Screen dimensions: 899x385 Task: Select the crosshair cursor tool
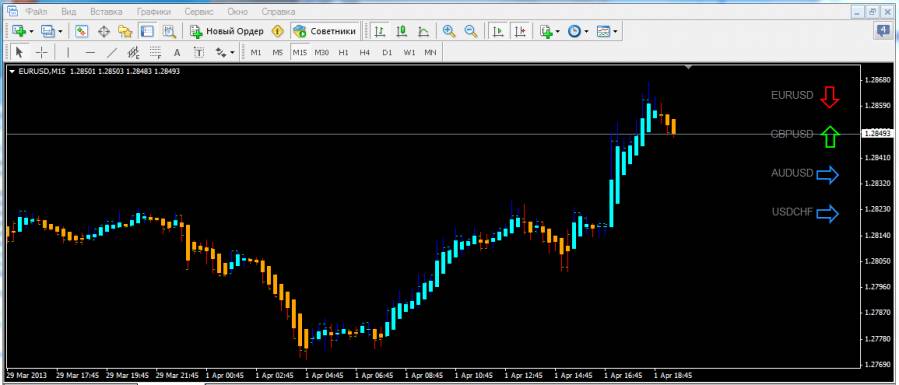click(x=42, y=52)
